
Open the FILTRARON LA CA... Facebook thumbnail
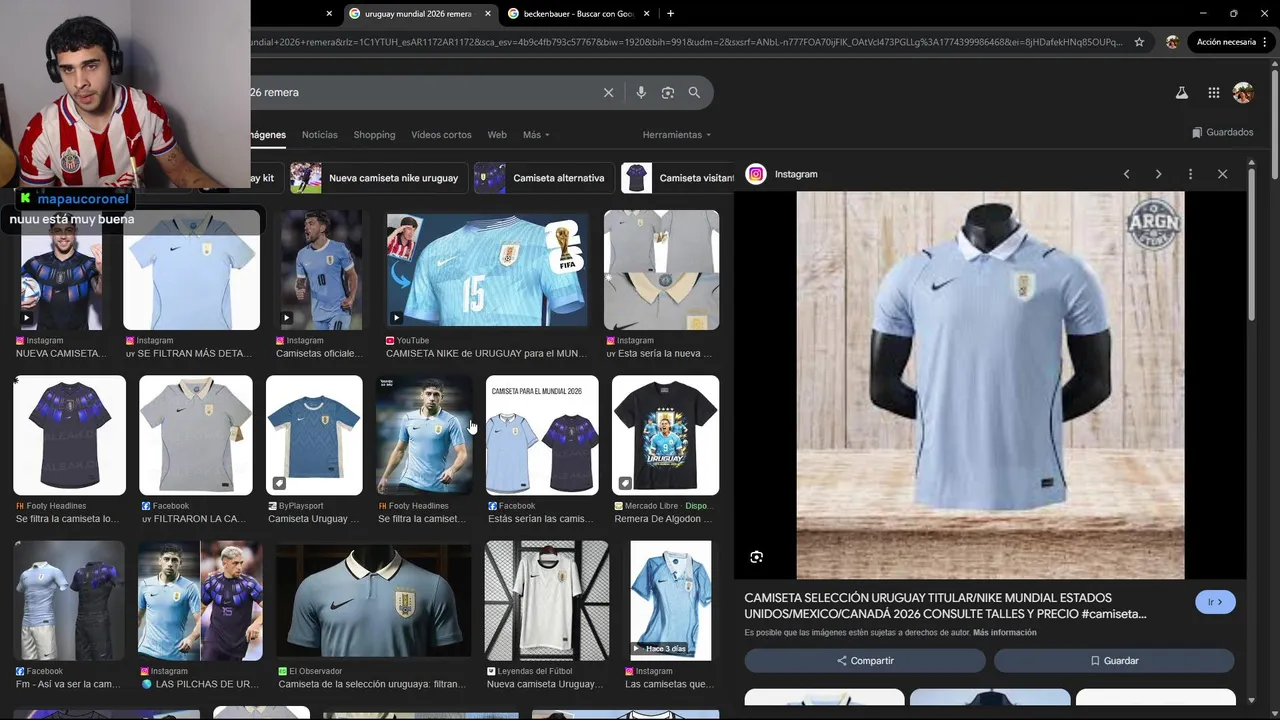pos(196,435)
